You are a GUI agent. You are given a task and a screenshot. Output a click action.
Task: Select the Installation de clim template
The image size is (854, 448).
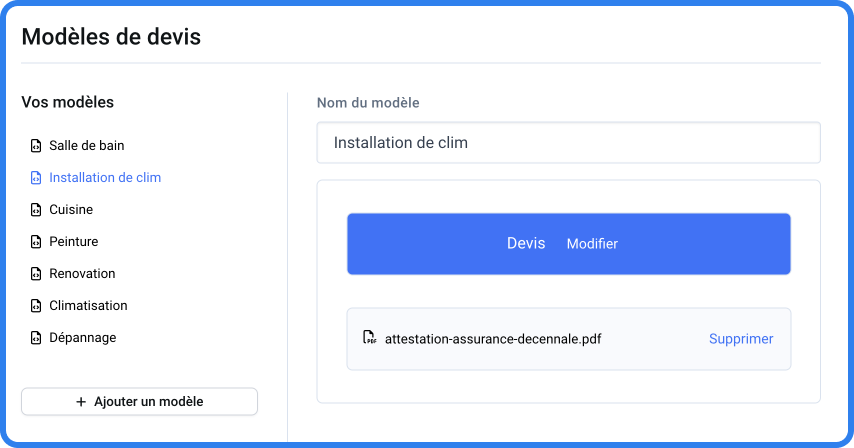pyautogui.click(x=105, y=177)
